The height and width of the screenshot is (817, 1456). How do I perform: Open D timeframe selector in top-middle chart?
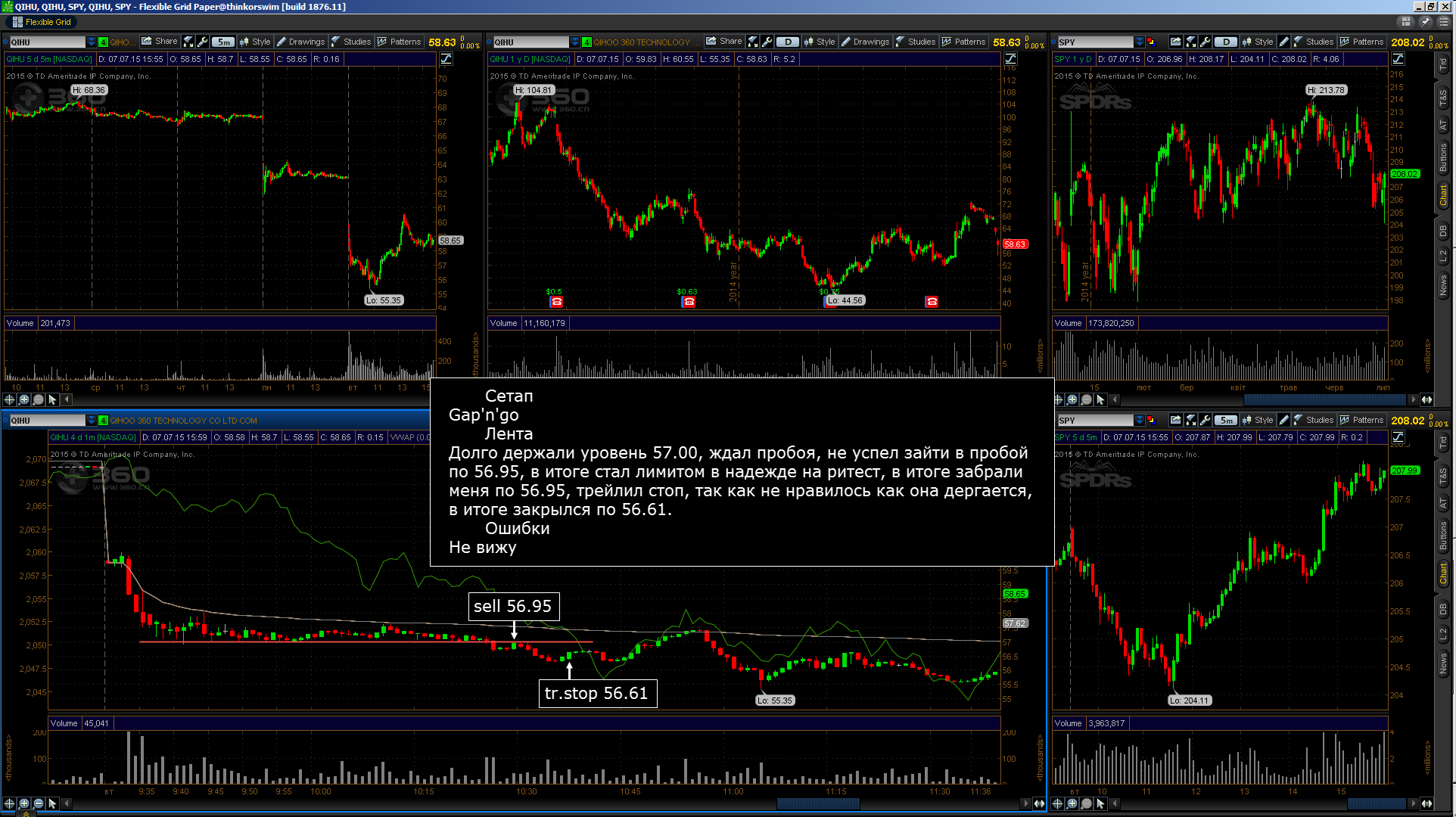tap(788, 42)
